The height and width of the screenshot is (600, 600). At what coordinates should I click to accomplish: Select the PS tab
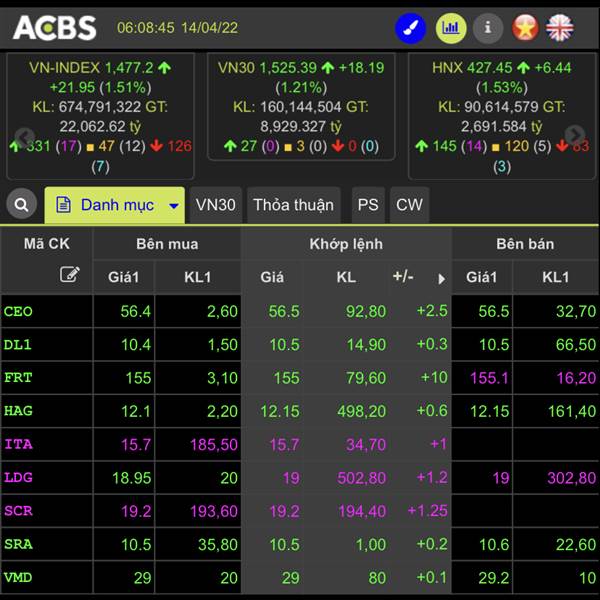coord(368,205)
